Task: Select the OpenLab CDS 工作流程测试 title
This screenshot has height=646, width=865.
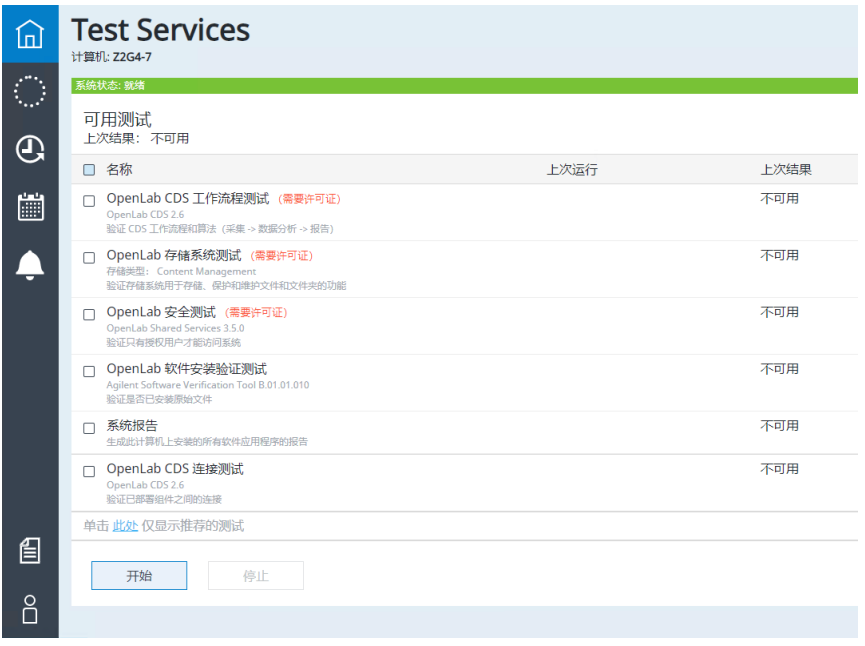Action: tap(188, 199)
